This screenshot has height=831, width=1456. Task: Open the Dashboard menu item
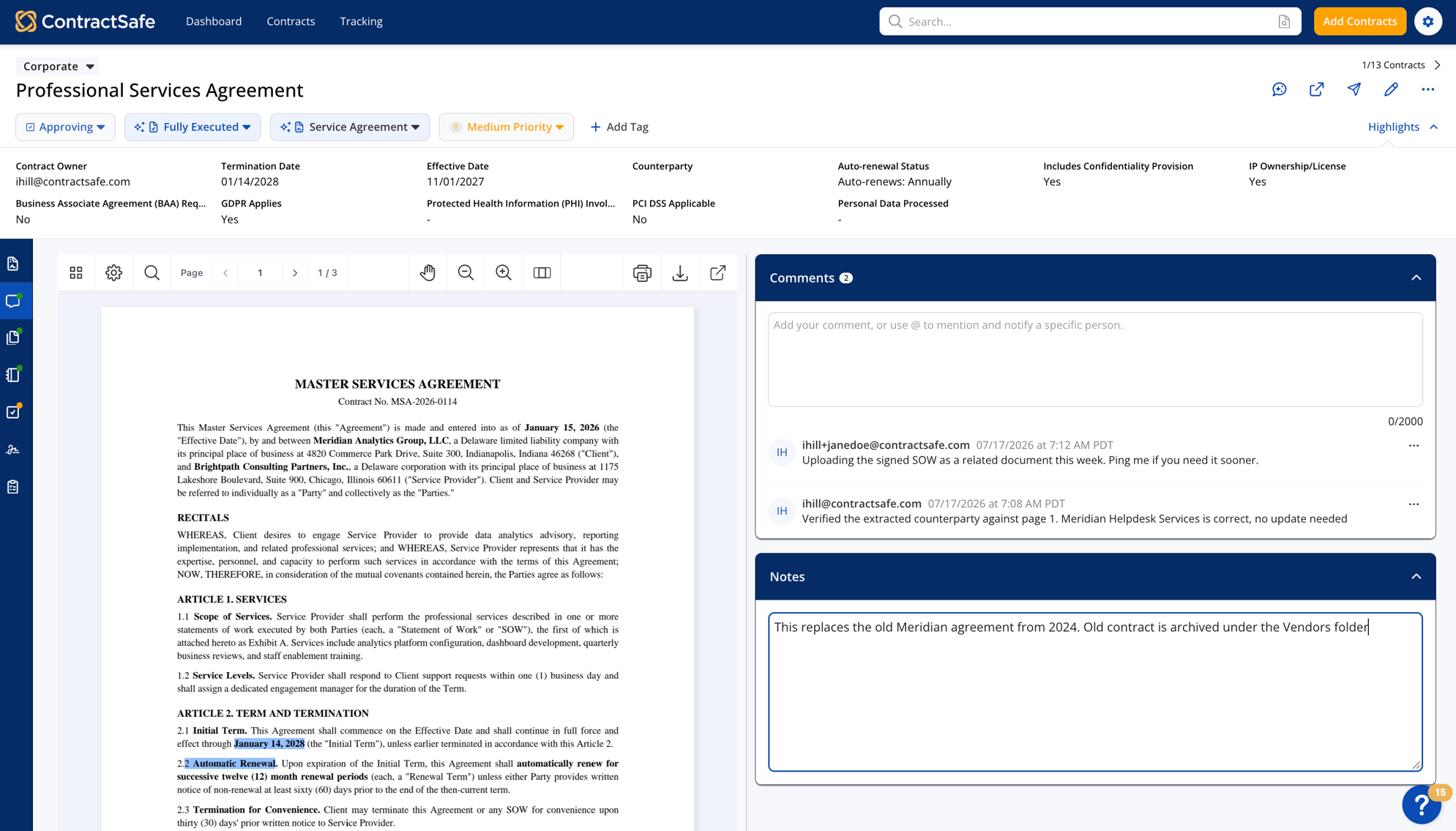pos(214,21)
